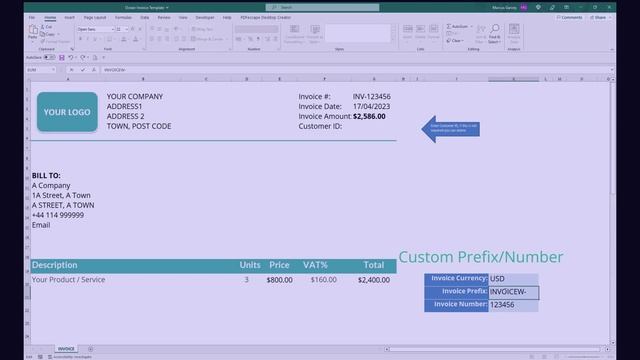Open Format as Table gallery

tap(315, 34)
